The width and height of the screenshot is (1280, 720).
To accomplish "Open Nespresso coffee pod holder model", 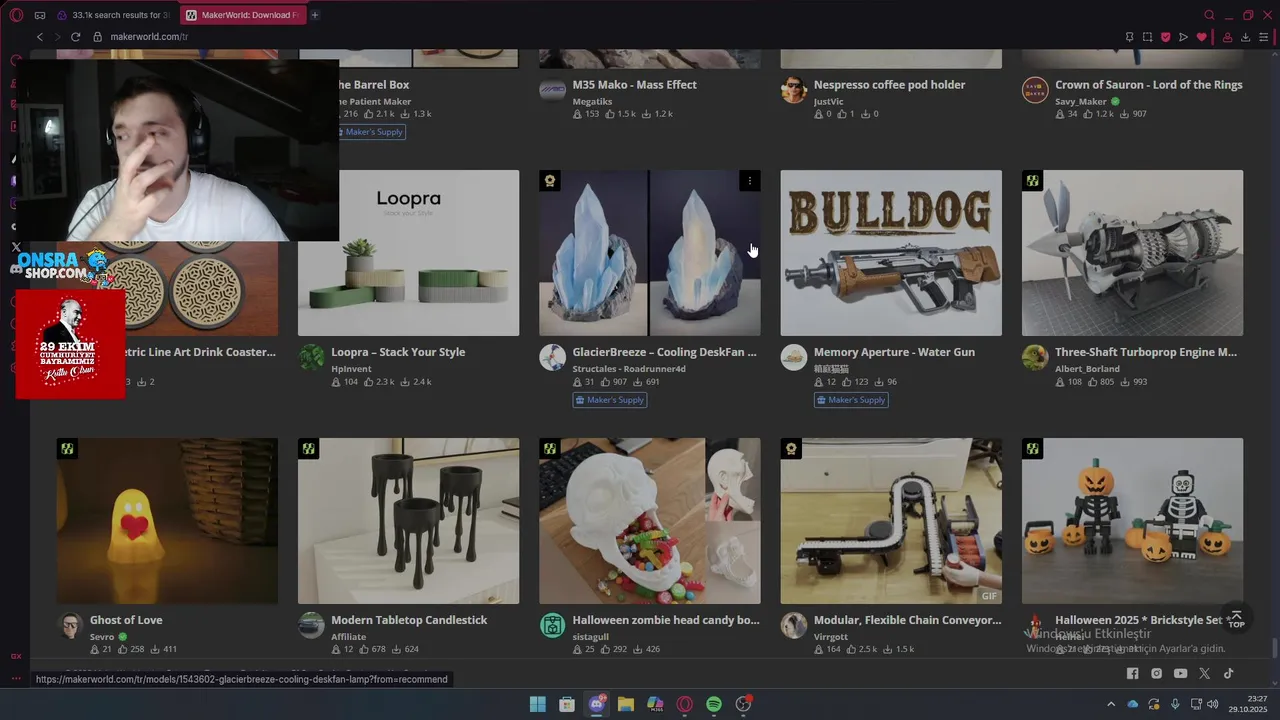I will click(x=889, y=85).
